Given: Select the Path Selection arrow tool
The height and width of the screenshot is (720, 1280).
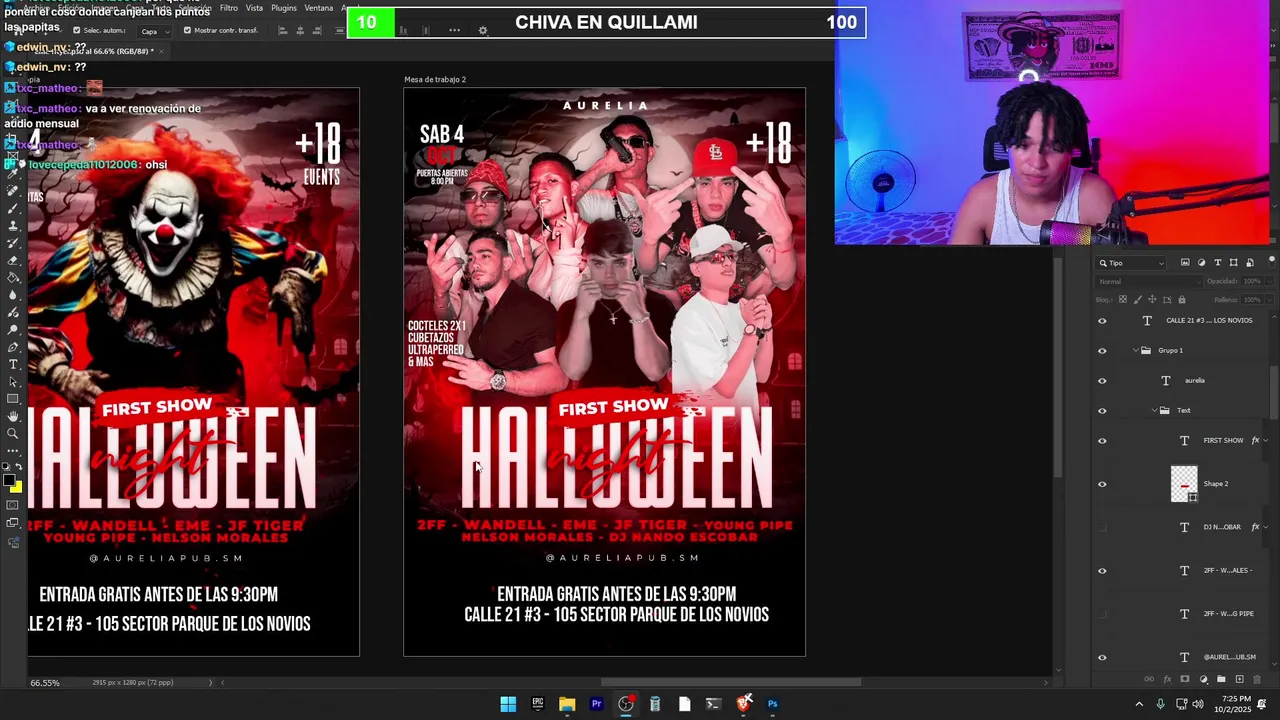Looking at the screenshot, I should (x=13, y=382).
